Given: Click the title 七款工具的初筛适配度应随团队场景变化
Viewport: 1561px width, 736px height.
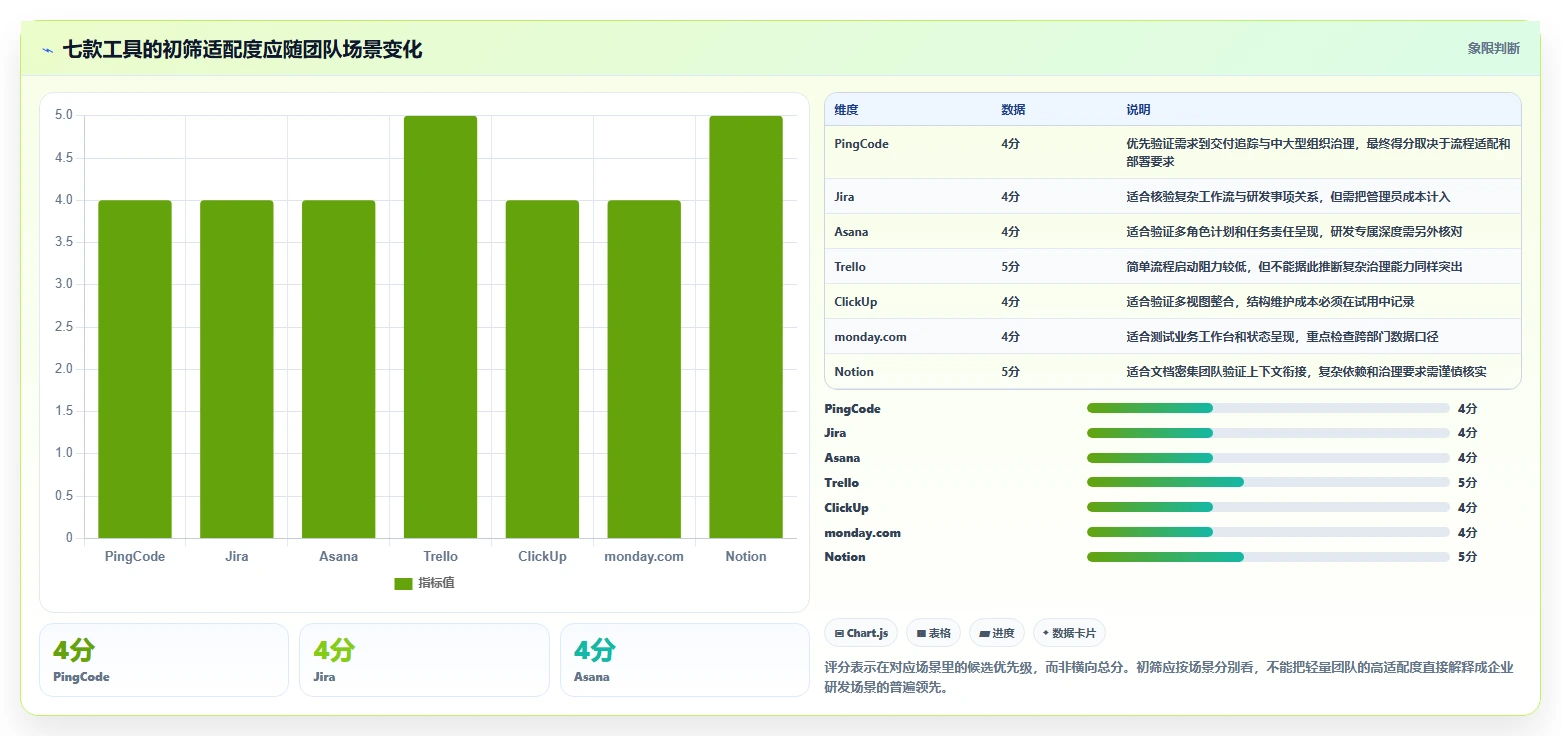Looking at the screenshot, I should tap(242, 50).
